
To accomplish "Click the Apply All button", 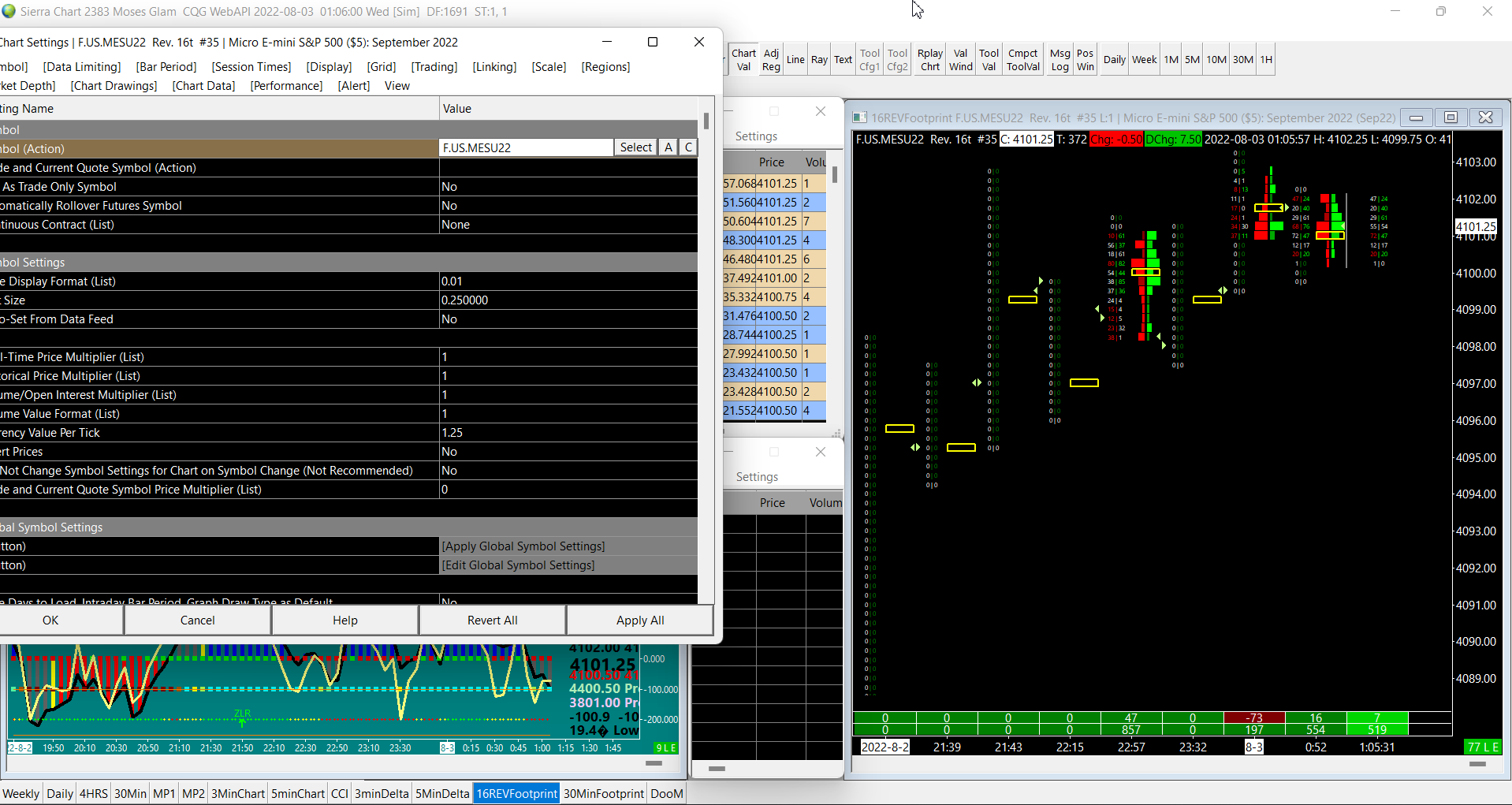I will tap(639, 621).
